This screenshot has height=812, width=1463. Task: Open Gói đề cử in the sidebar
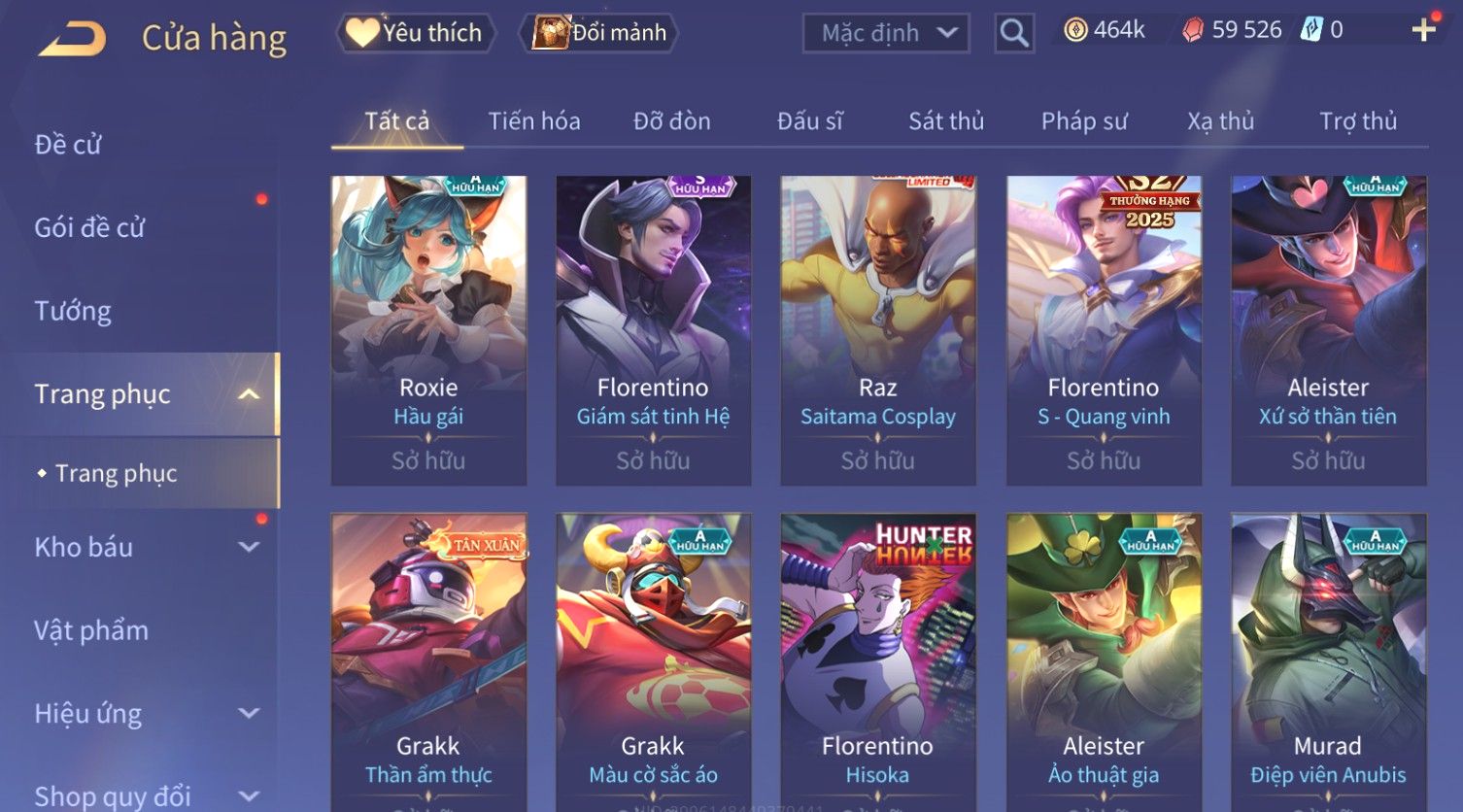(x=89, y=227)
